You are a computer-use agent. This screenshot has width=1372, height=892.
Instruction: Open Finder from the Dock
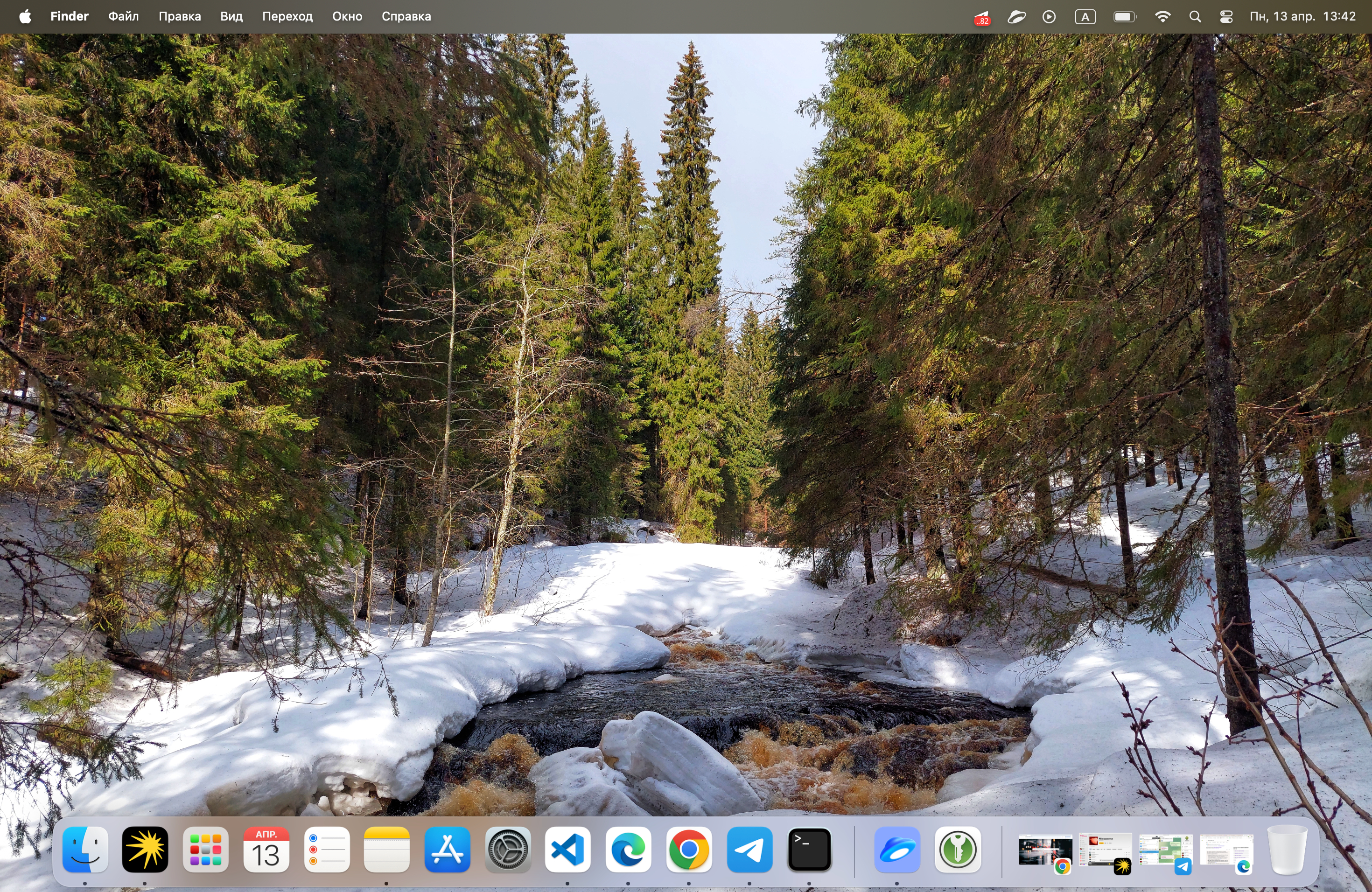[85, 850]
